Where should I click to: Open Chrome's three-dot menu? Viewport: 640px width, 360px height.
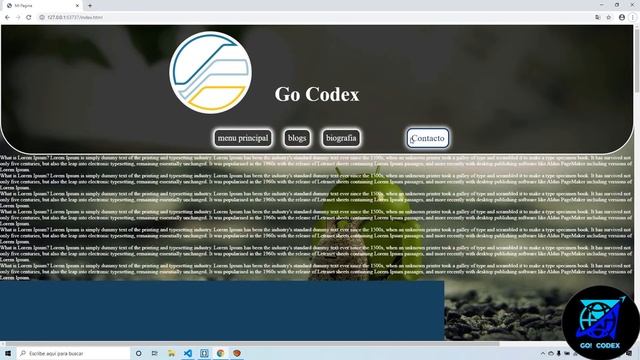tap(633, 18)
